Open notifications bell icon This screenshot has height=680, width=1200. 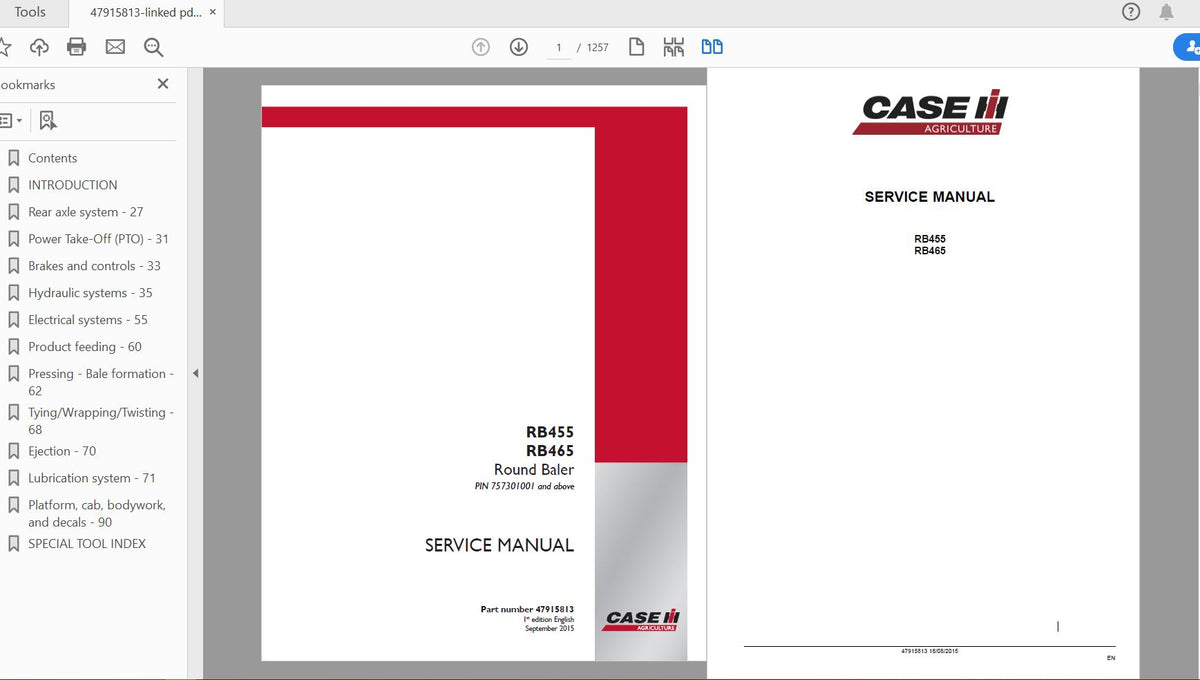click(1166, 12)
